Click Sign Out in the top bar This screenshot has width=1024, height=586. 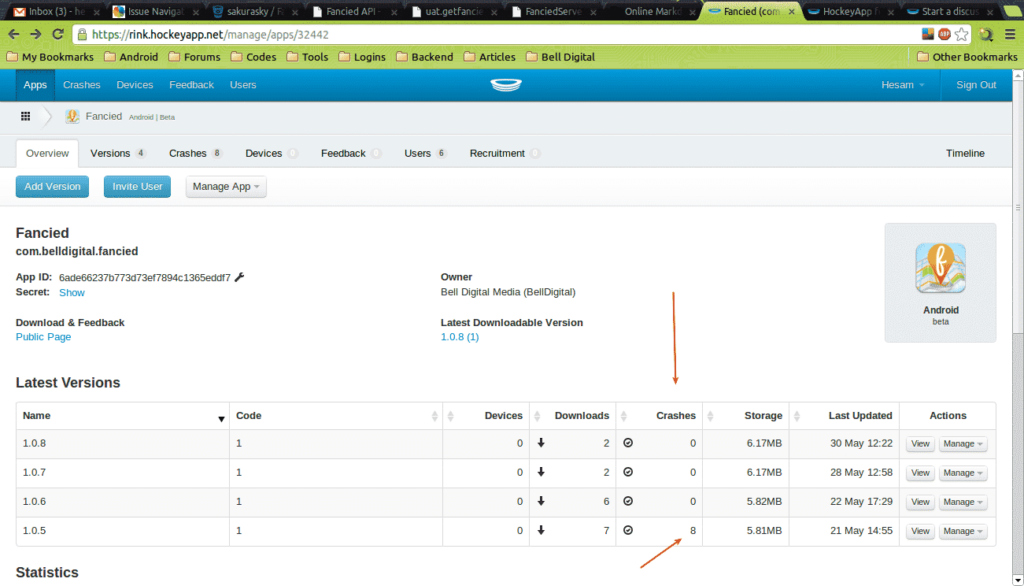click(x=976, y=85)
